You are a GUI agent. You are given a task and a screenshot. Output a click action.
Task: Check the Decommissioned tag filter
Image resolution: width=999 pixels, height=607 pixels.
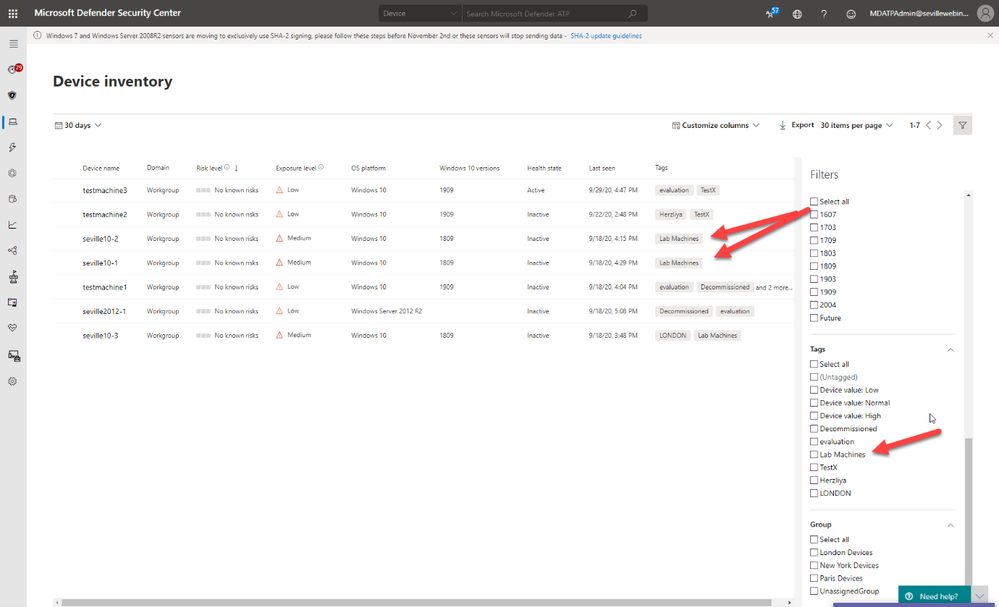814,429
